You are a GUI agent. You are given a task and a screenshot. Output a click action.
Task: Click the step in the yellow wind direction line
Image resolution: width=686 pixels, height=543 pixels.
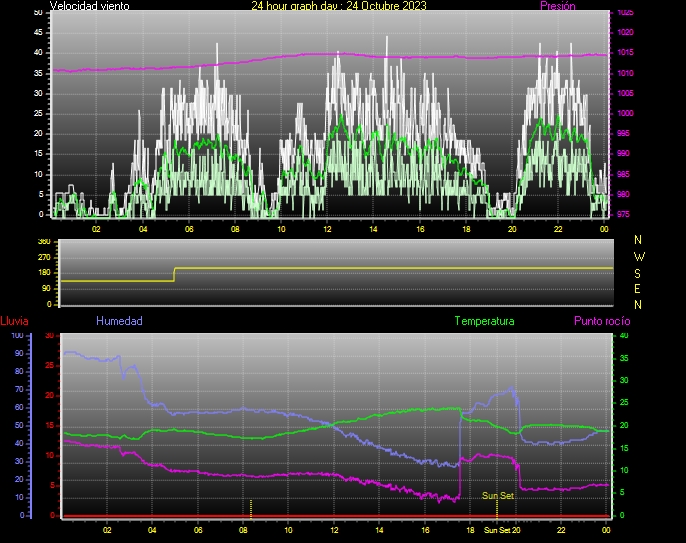(174, 274)
